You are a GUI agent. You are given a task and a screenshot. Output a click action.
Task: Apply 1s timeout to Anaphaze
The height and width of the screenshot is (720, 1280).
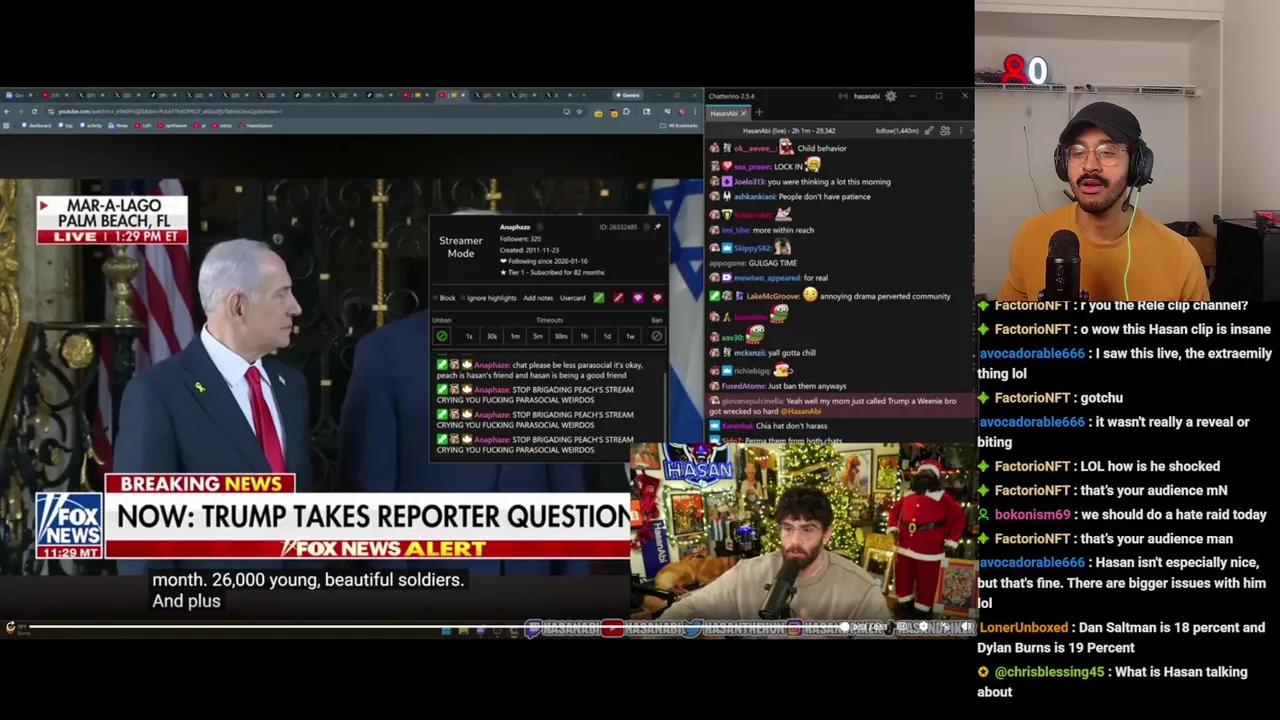pos(469,336)
